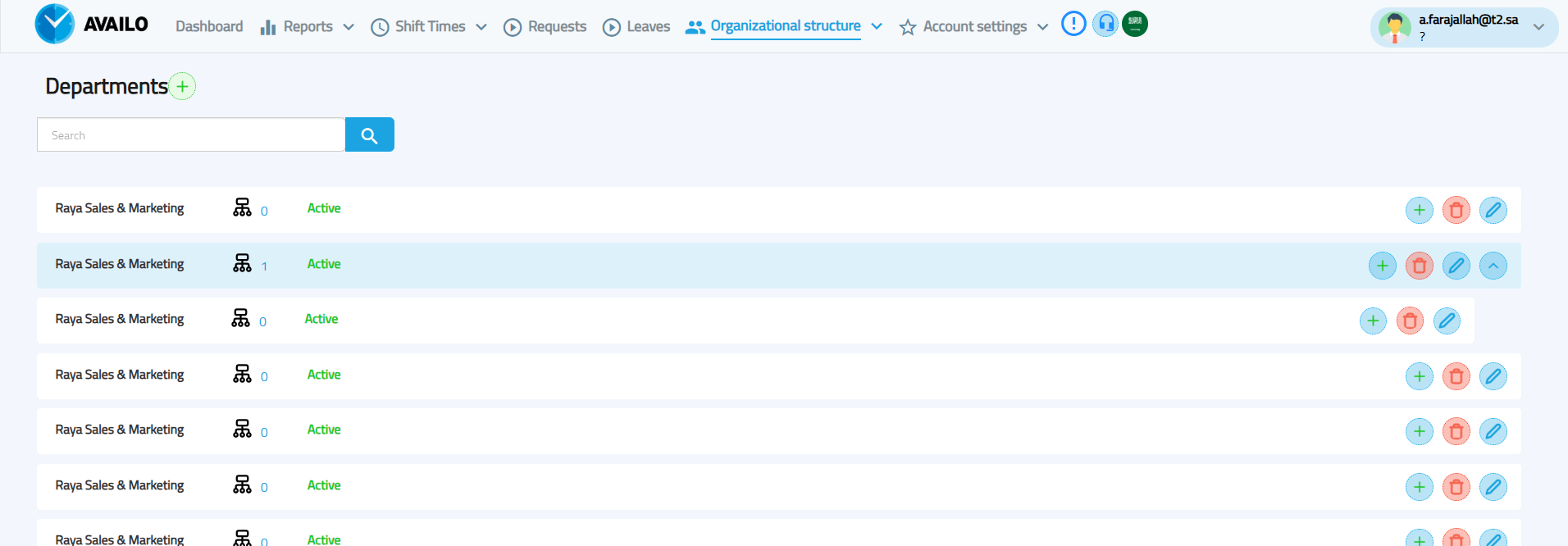The width and height of the screenshot is (1568, 546).
Task: Add a child under the indented sub-department row
Action: click(x=1374, y=321)
